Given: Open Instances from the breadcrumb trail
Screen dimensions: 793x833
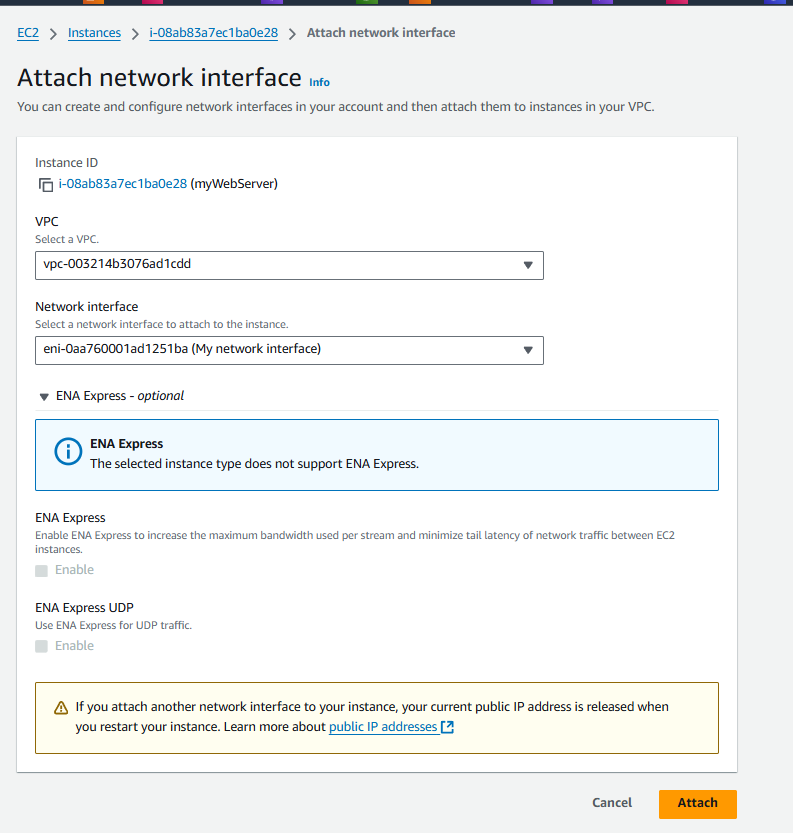Looking at the screenshot, I should click(94, 32).
